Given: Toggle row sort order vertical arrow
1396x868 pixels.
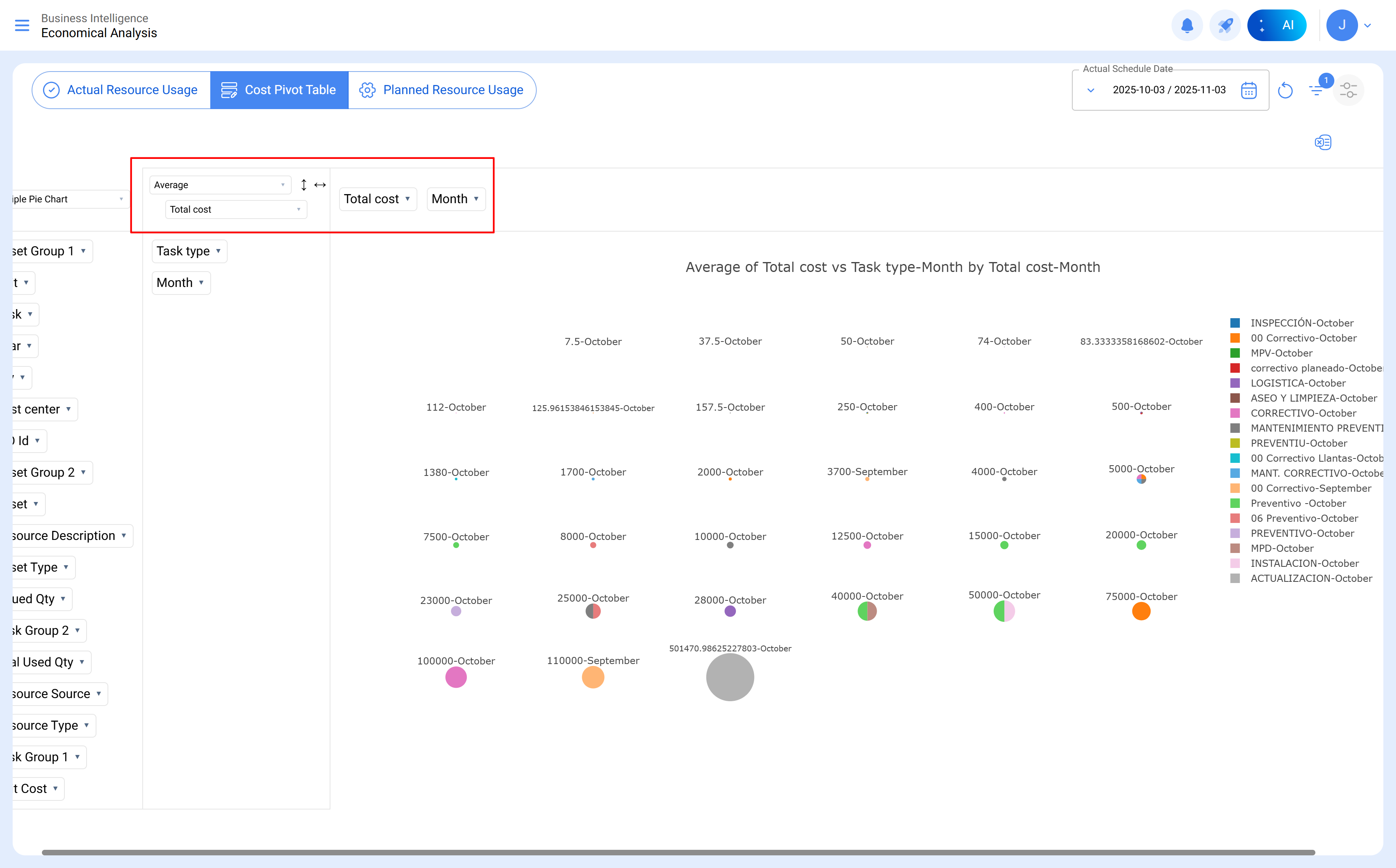Looking at the screenshot, I should (x=304, y=185).
